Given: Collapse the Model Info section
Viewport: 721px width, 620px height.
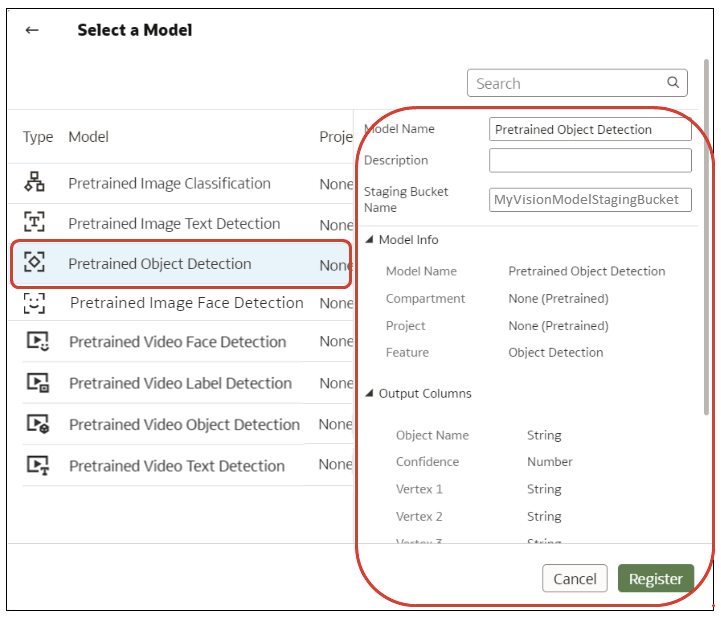Looking at the screenshot, I should (x=370, y=240).
